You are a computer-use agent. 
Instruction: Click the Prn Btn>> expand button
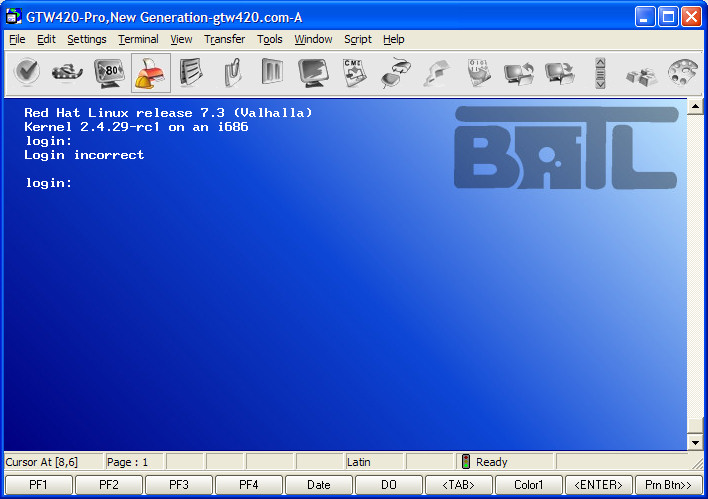[668, 485]
